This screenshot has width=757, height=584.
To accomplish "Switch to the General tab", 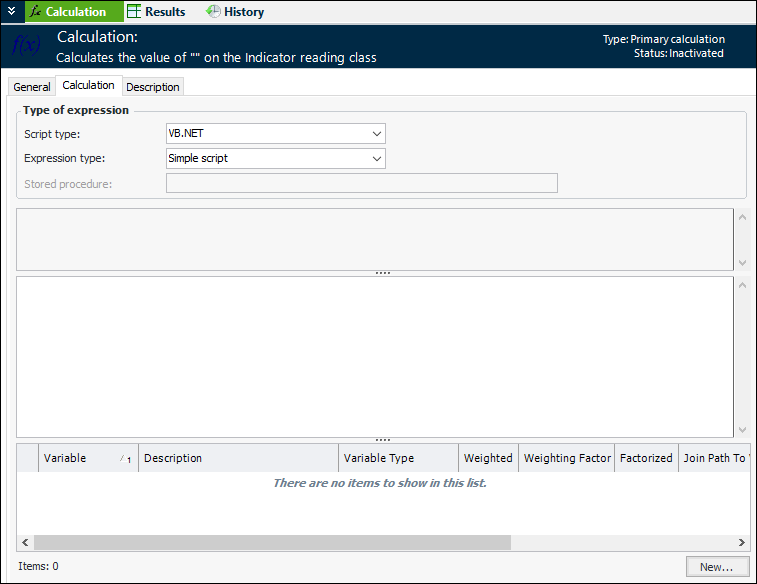I will pos(32,87).
